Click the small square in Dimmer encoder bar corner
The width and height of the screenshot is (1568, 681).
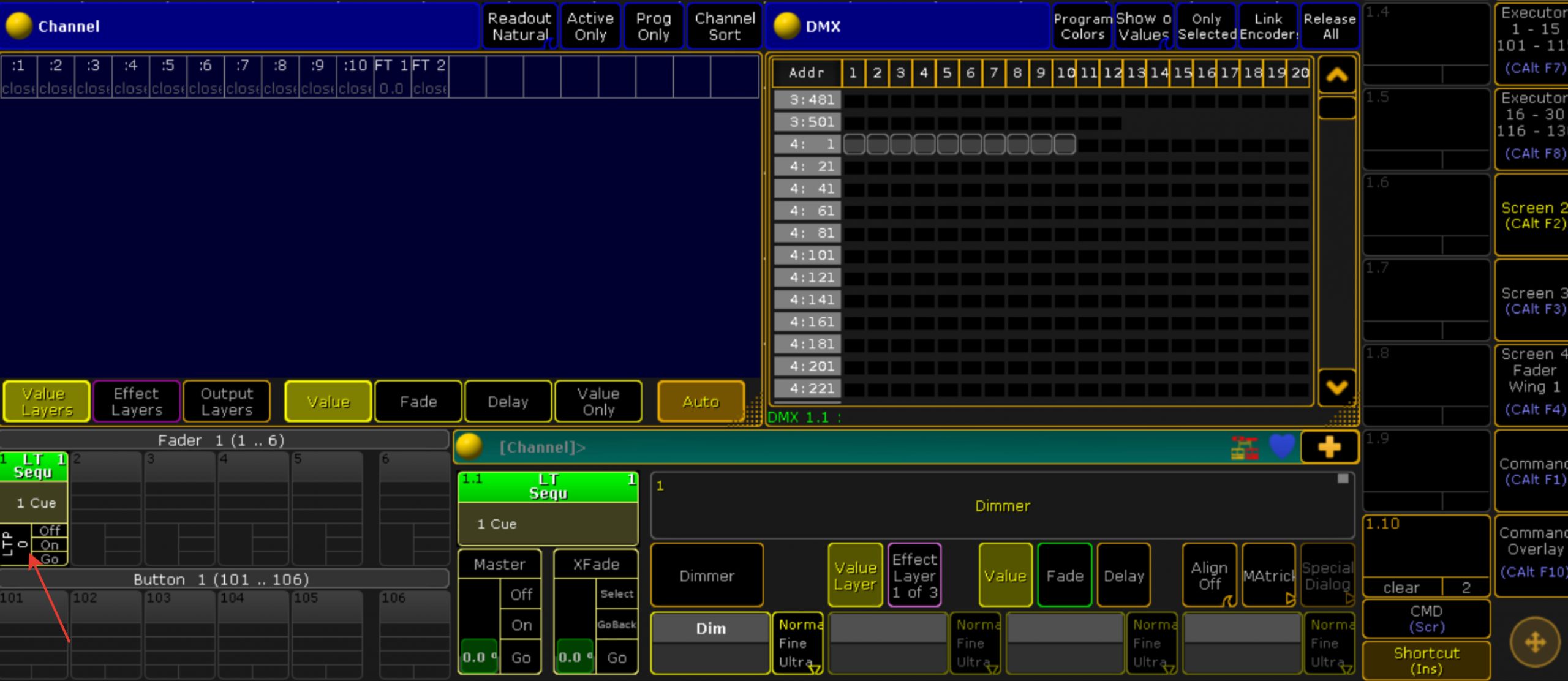(1343, 478)
